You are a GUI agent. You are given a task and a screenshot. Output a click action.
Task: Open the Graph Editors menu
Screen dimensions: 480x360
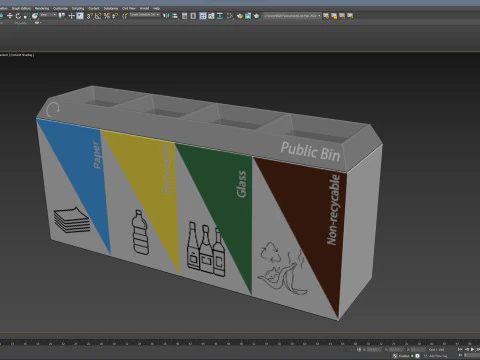pos(21,8)
